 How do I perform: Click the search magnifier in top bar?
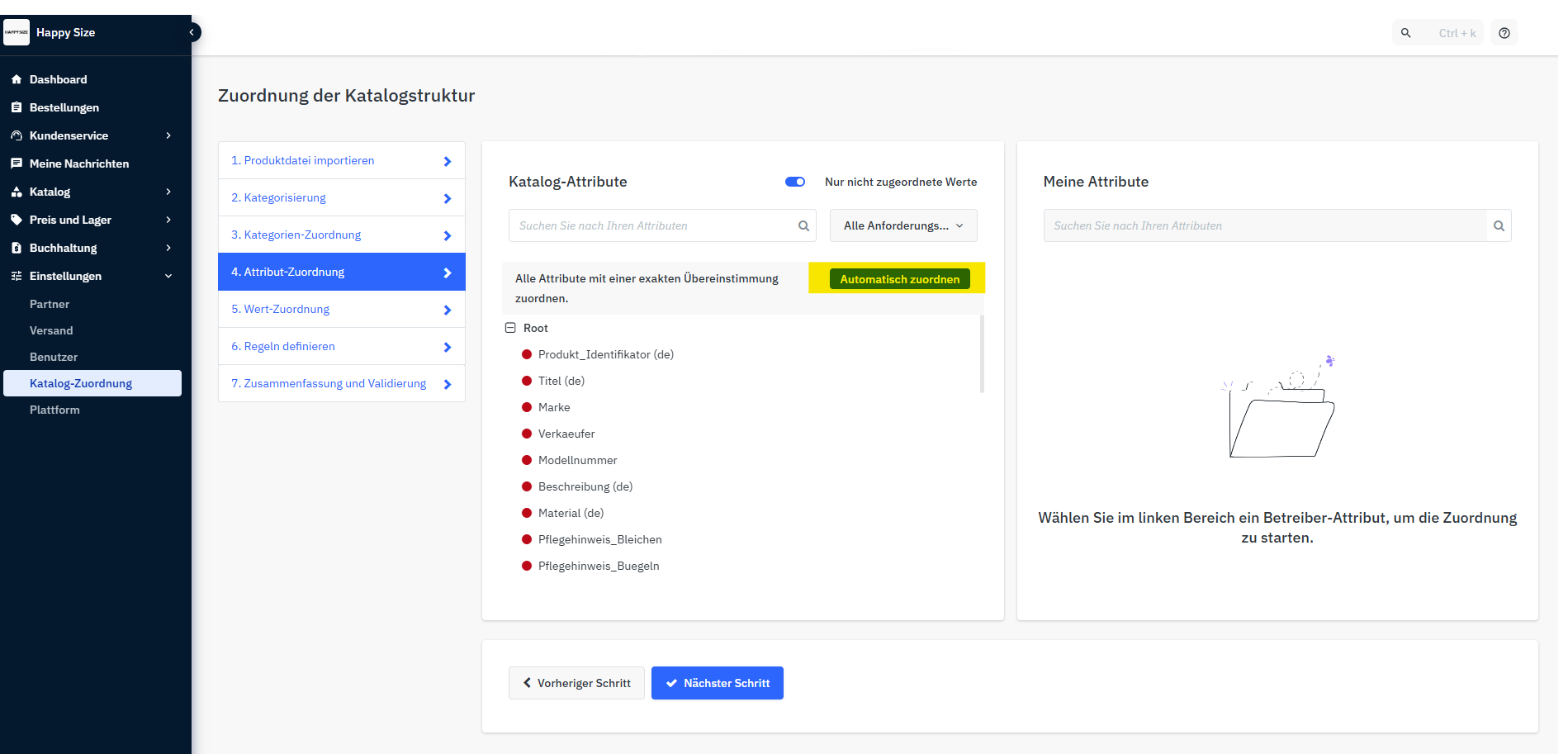pyautogui.click(x=1405, y=33)
